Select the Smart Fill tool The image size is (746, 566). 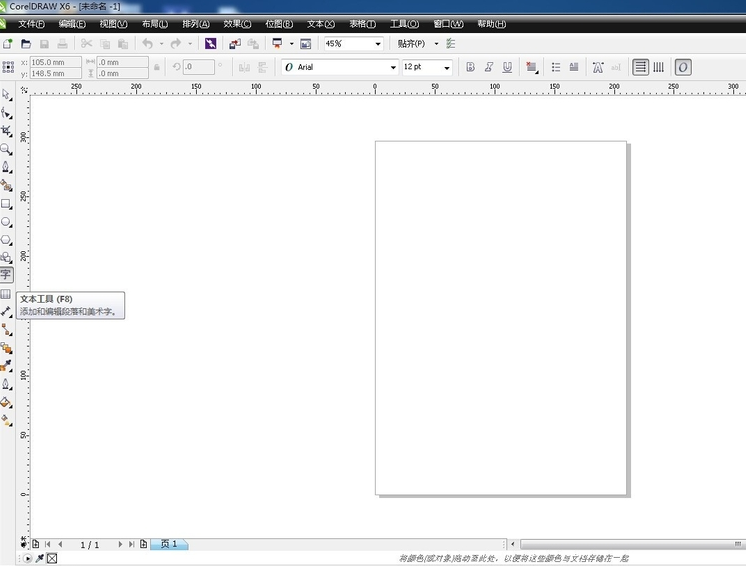click(x=7, y=185)
